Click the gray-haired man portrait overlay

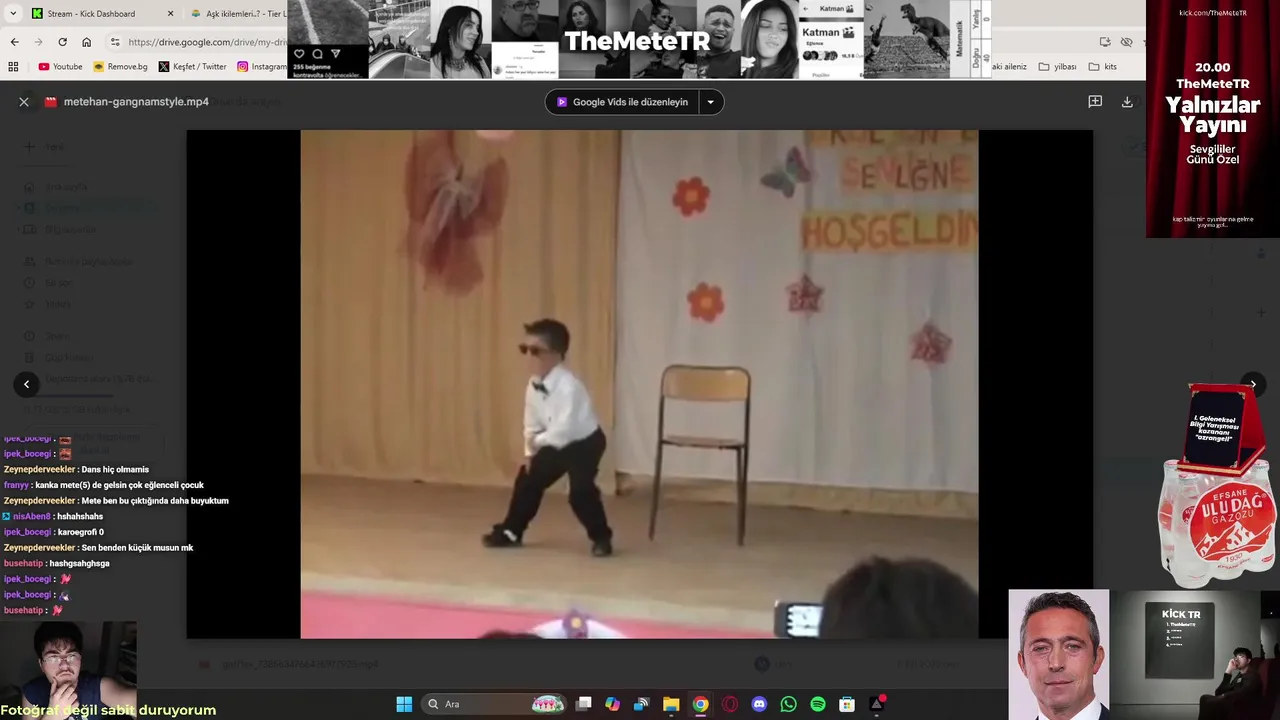click(1059, 654)
